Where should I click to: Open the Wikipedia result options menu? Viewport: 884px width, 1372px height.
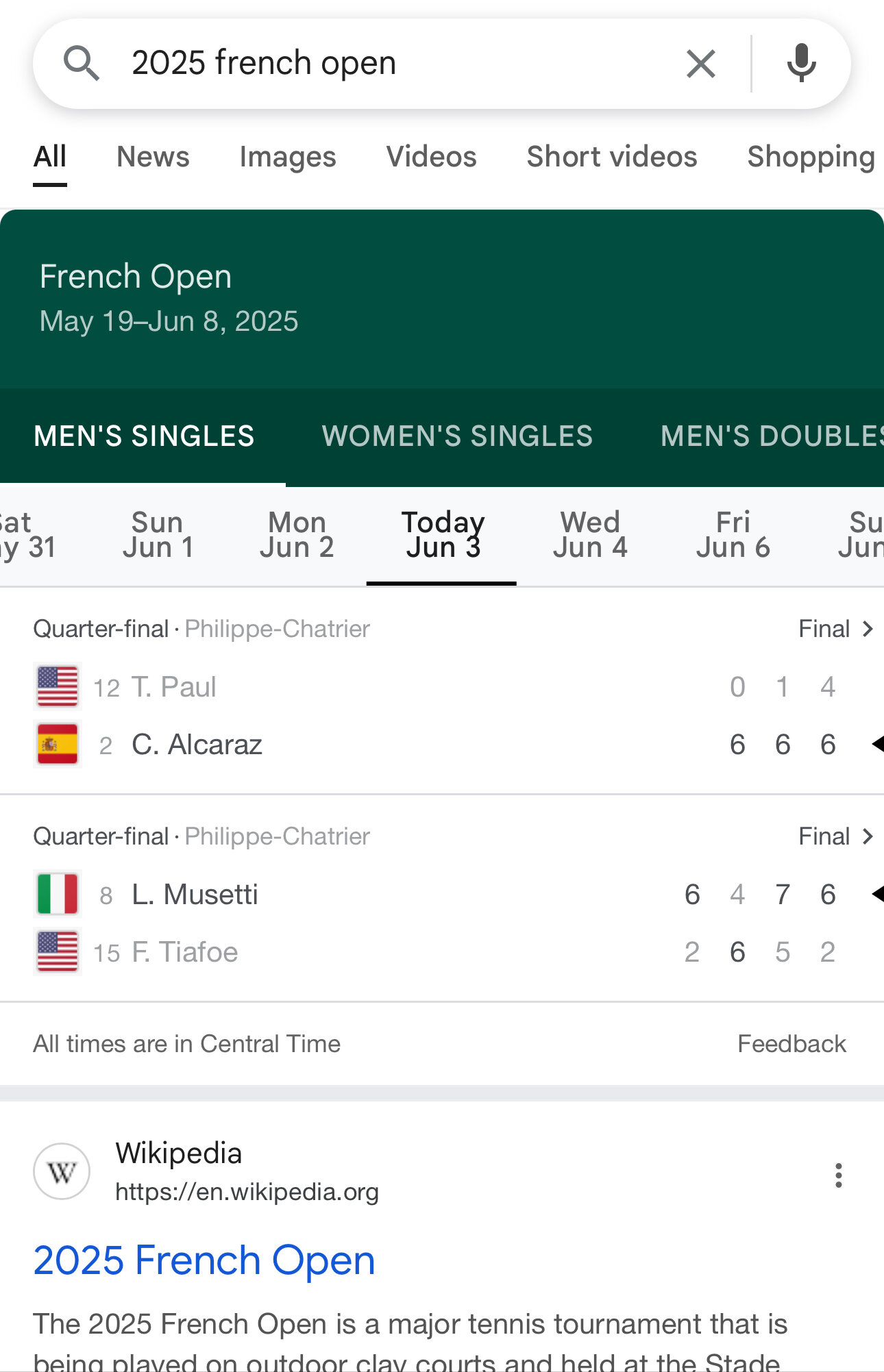click(x=838, y=1175)
